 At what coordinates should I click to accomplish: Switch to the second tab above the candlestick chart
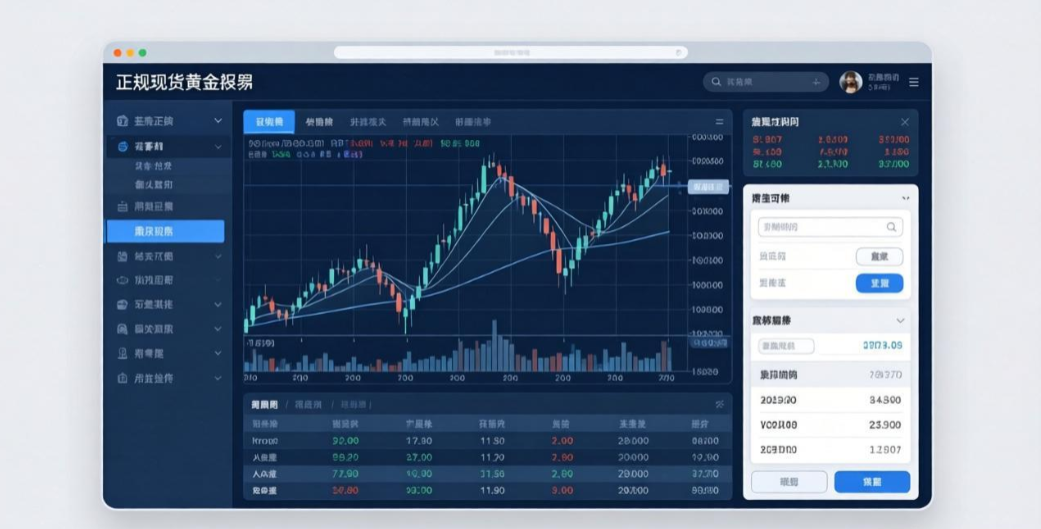319,122
